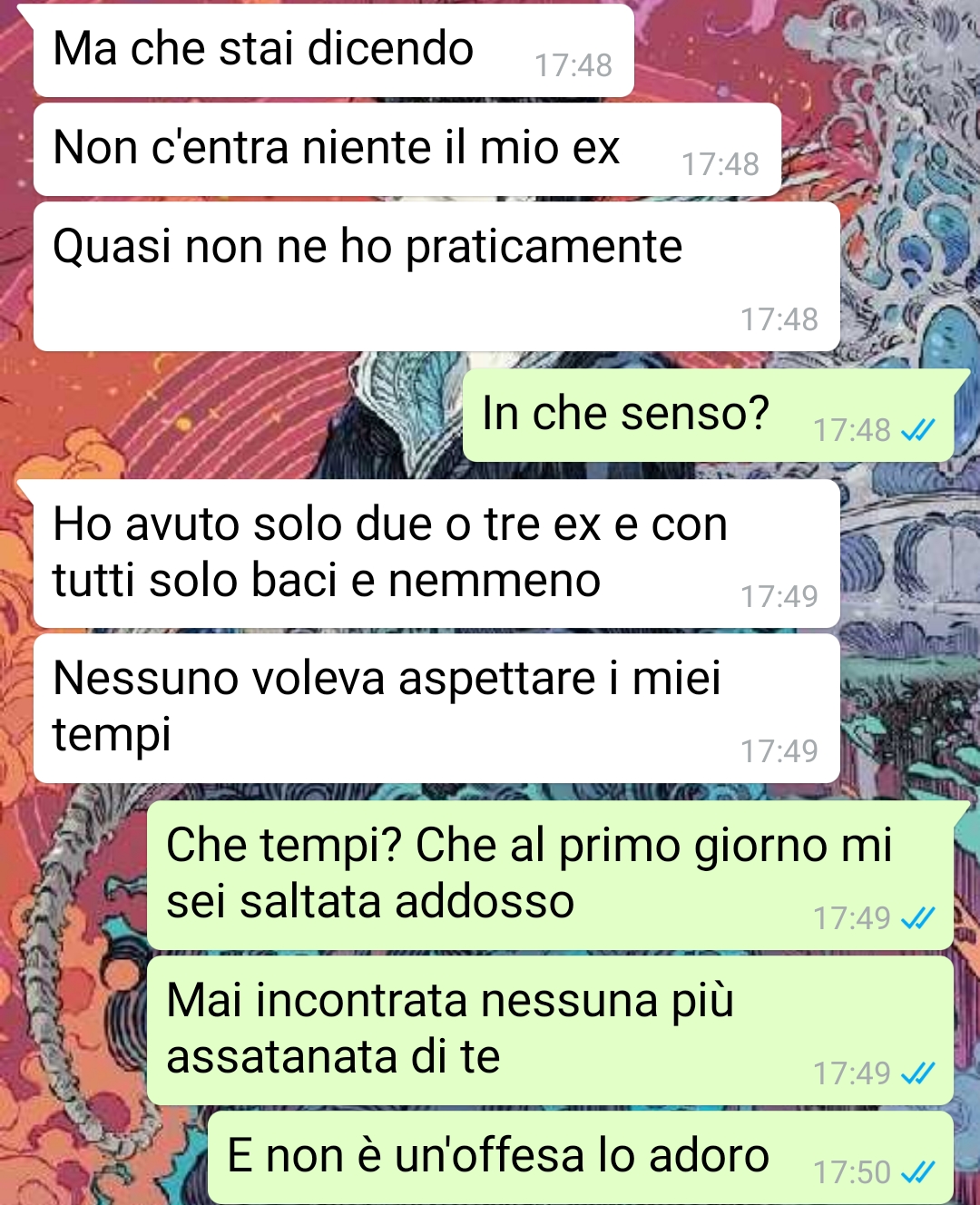Screen dimensions: 980x1205
Task: Tap message 'Mai incontrata nessuna più assatanata'
Action: click(551, 1031)
